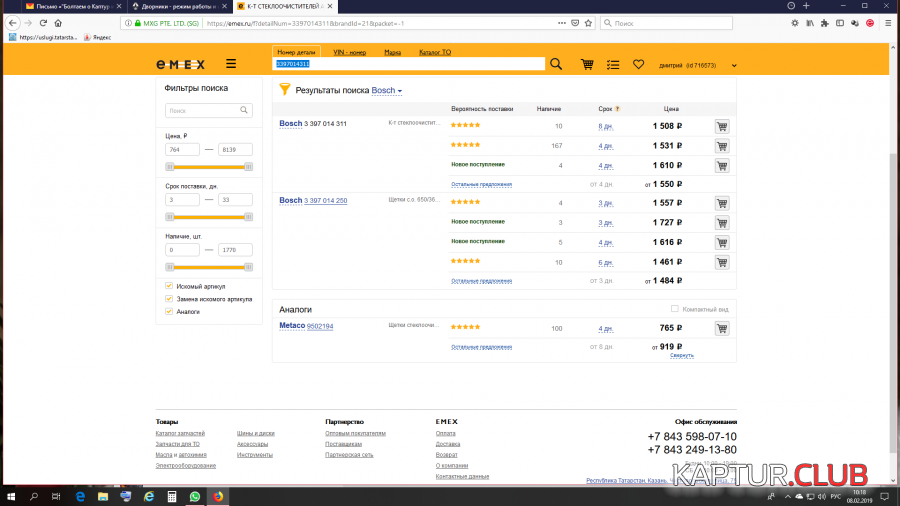
Task: Add the 1 610 ₽ offer to cart
Action: pyautogui.click(x=722, y=165)
